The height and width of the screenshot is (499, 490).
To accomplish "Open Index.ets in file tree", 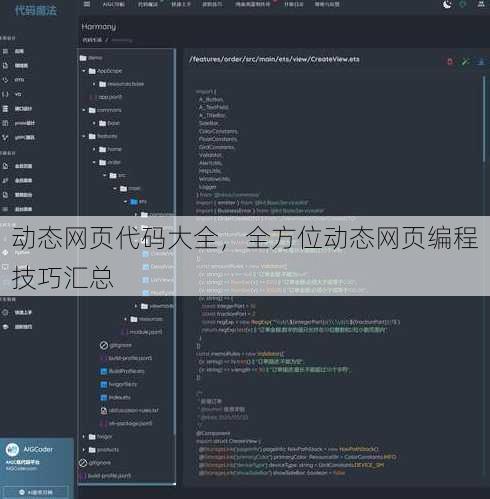I will (115, 397).
